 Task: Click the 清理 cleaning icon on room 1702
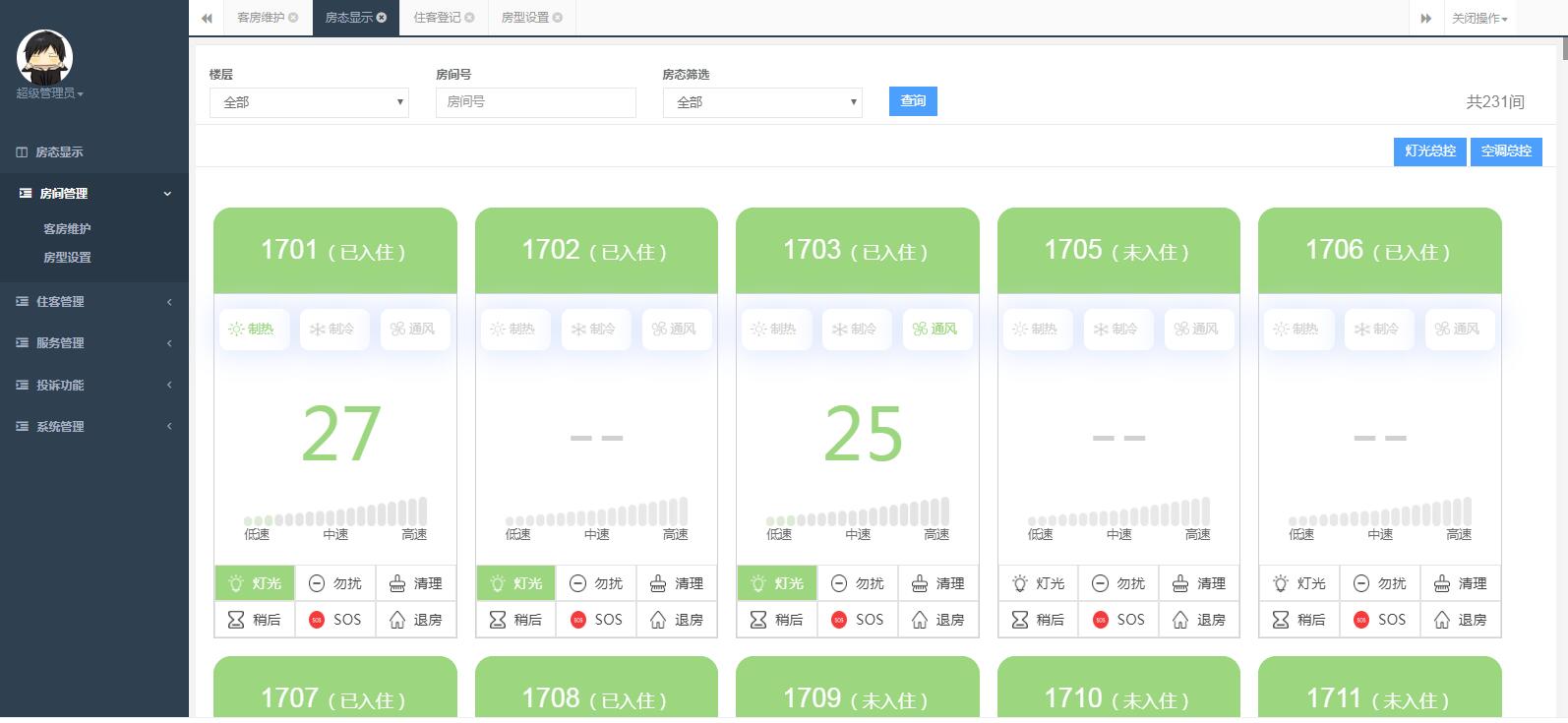coord(658,583)
